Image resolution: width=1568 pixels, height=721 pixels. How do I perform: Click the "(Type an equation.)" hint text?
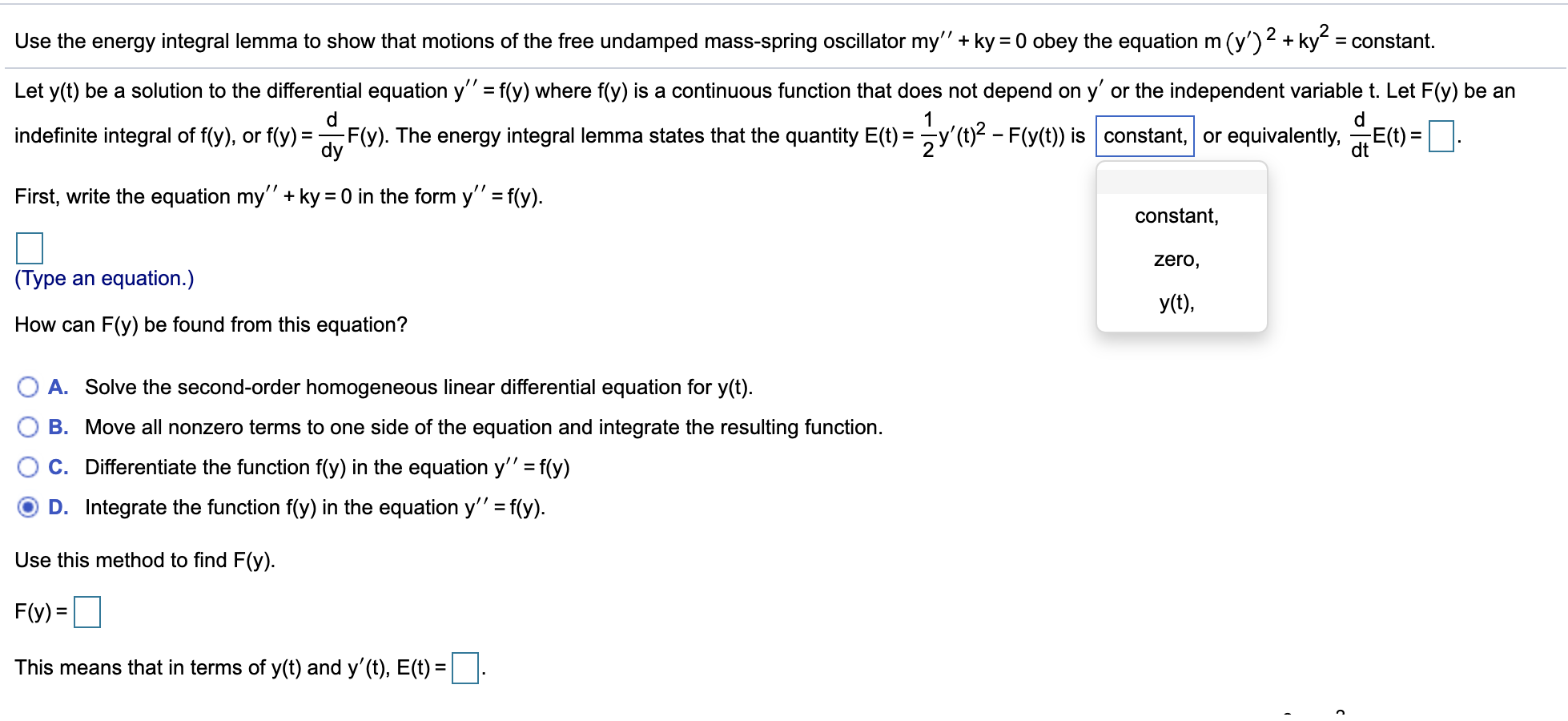coord(104,278)
